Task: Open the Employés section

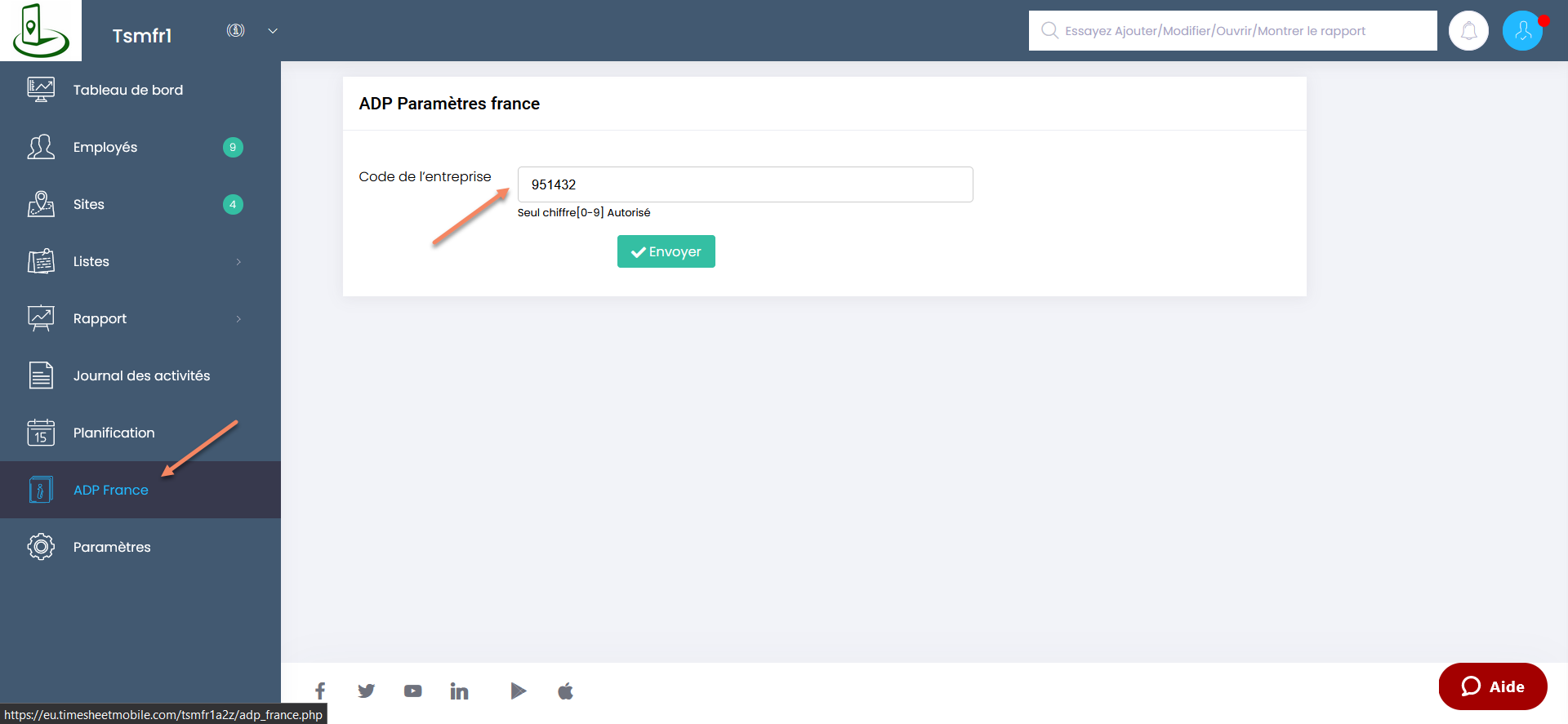Action: (105, 147)
